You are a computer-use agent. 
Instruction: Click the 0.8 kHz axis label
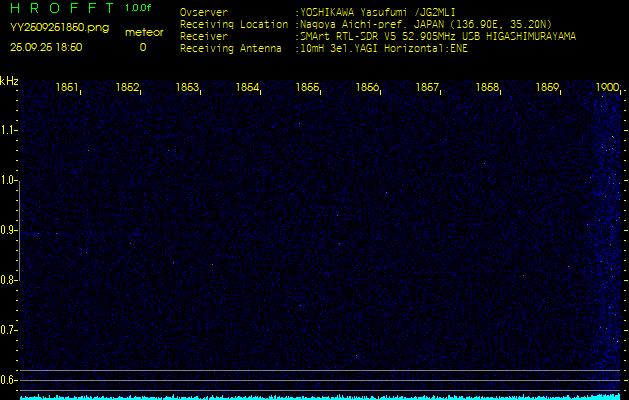click(x=7, y=280)
